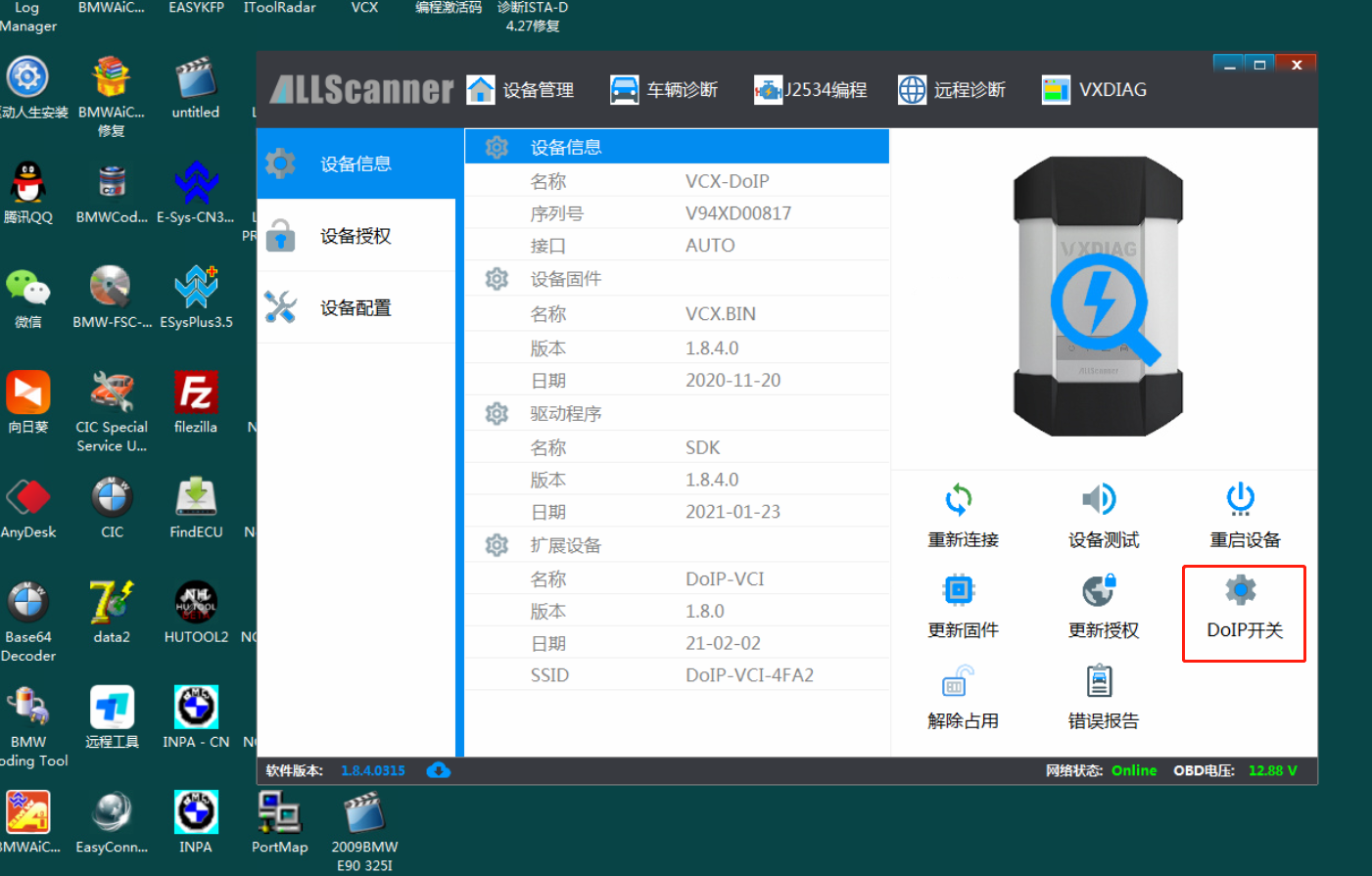Select the PortMap desktop icon
The image size is (1372, 876).
[x=279, y=822]
